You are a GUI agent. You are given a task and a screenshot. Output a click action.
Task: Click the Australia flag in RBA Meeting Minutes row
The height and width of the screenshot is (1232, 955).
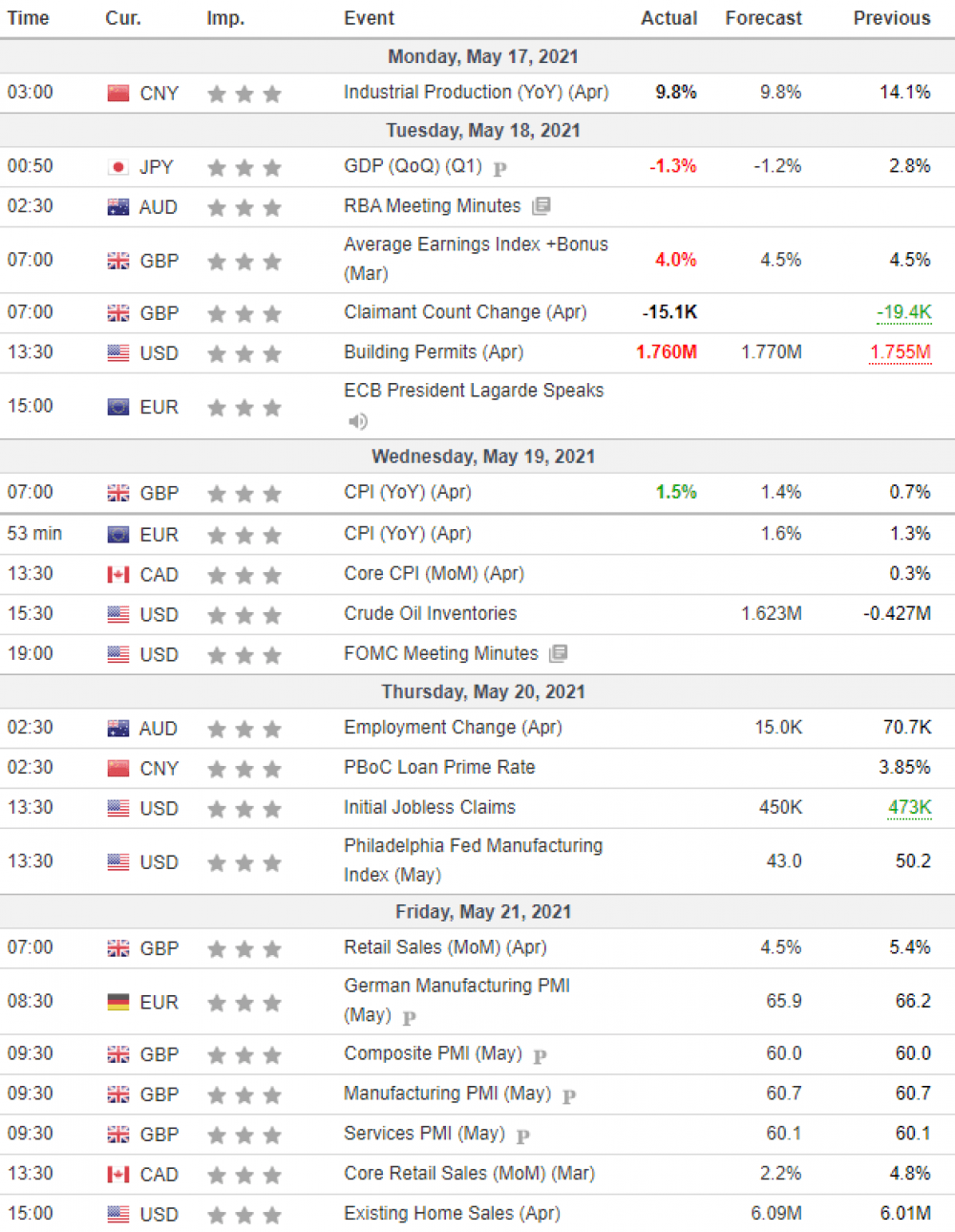coord(118,207)
